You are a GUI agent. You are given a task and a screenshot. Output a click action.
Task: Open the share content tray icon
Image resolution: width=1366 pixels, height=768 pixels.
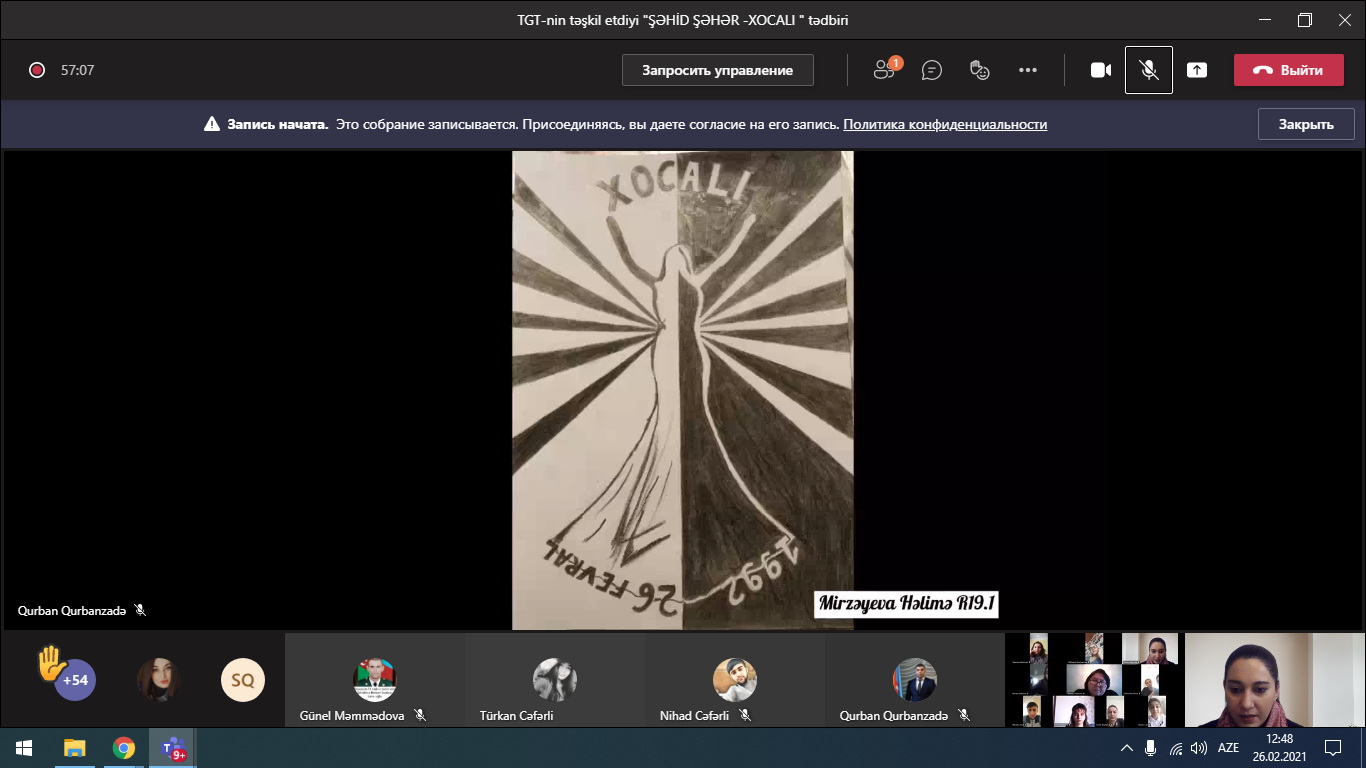point(1197,70)
